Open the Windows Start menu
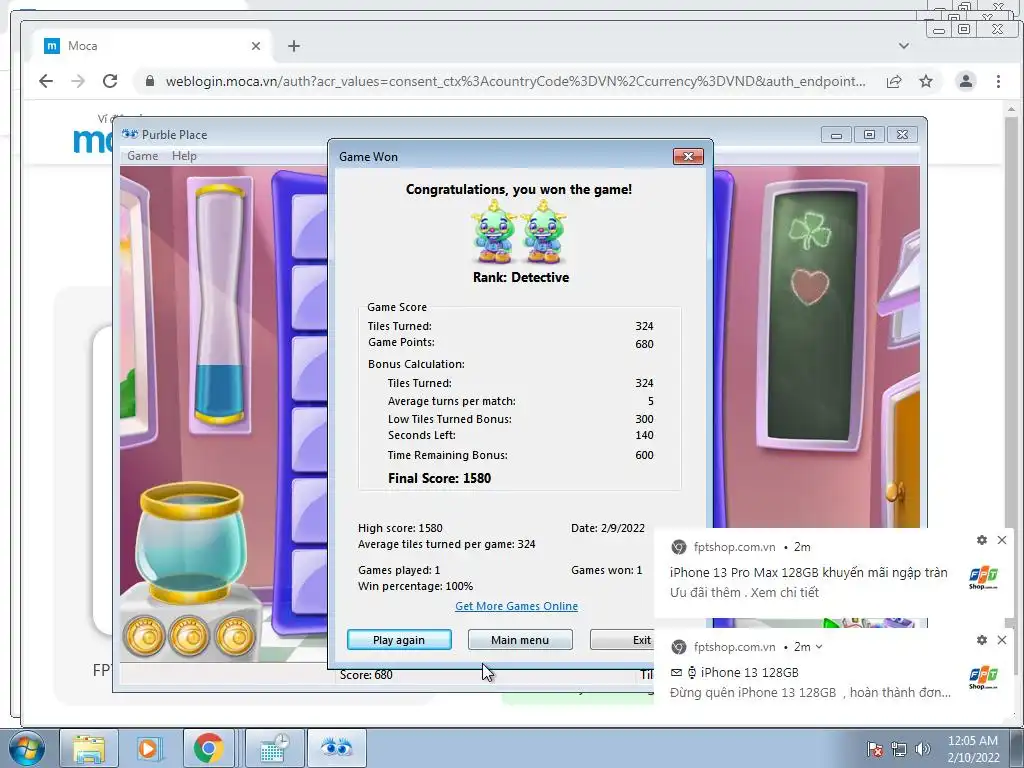 tap(26, 748)
